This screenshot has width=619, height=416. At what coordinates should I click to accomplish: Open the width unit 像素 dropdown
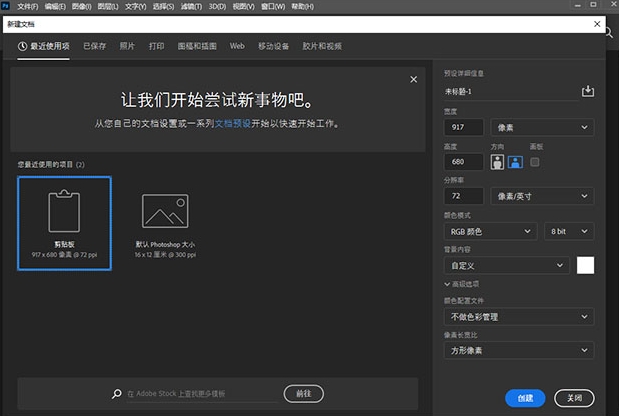point(543,128)
